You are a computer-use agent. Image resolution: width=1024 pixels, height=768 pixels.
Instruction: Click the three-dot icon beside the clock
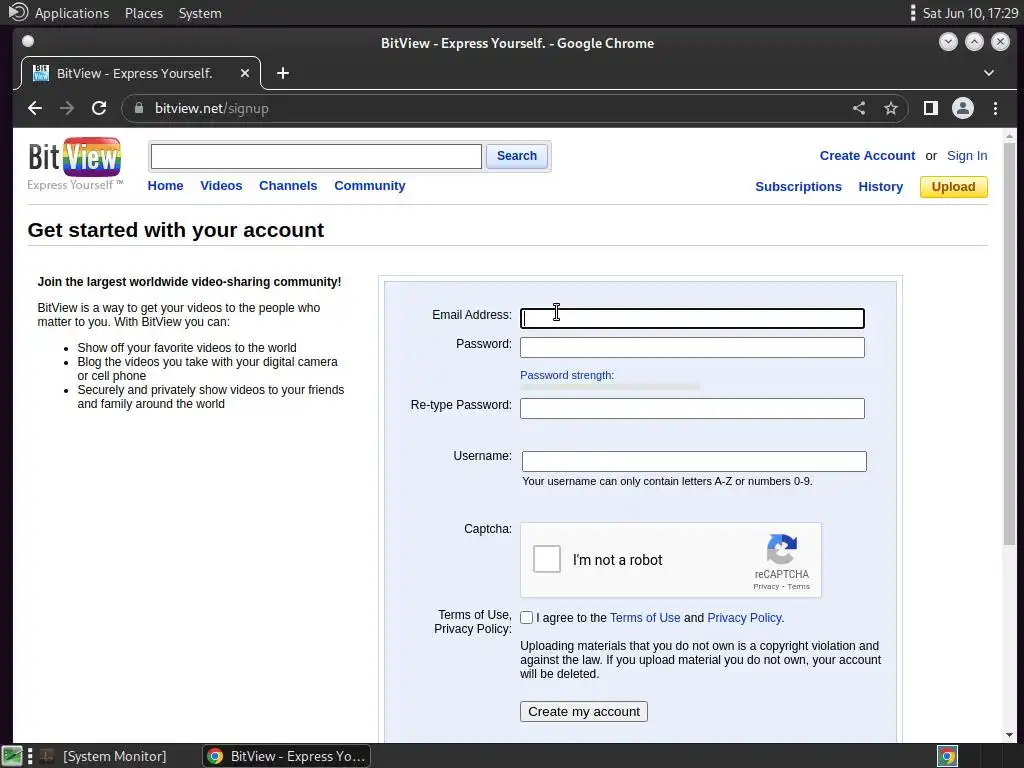click(x=912, y=13)
